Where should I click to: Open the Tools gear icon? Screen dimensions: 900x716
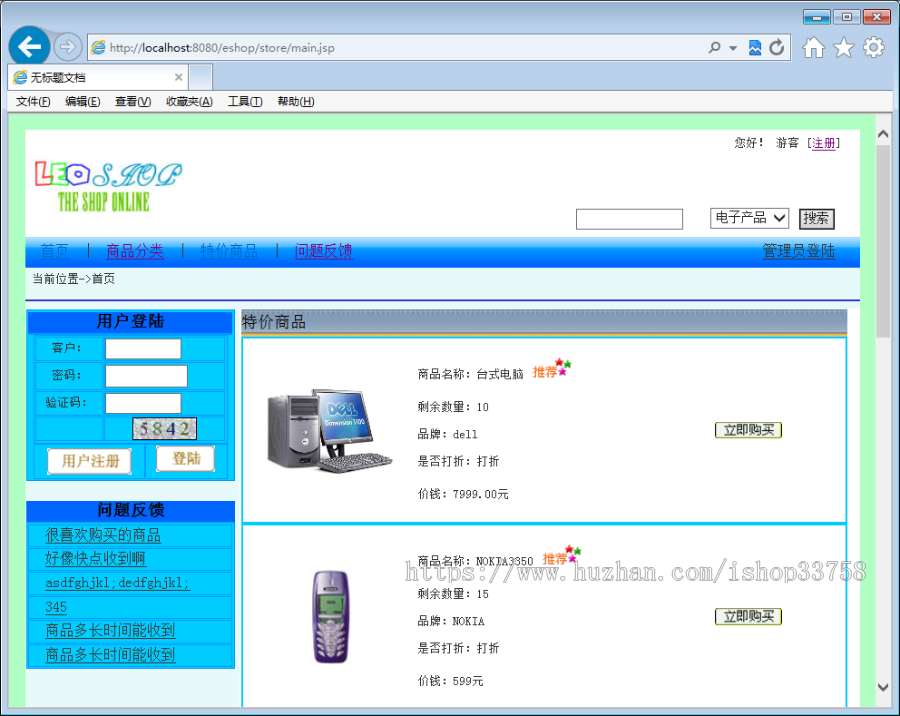point(873,47)
